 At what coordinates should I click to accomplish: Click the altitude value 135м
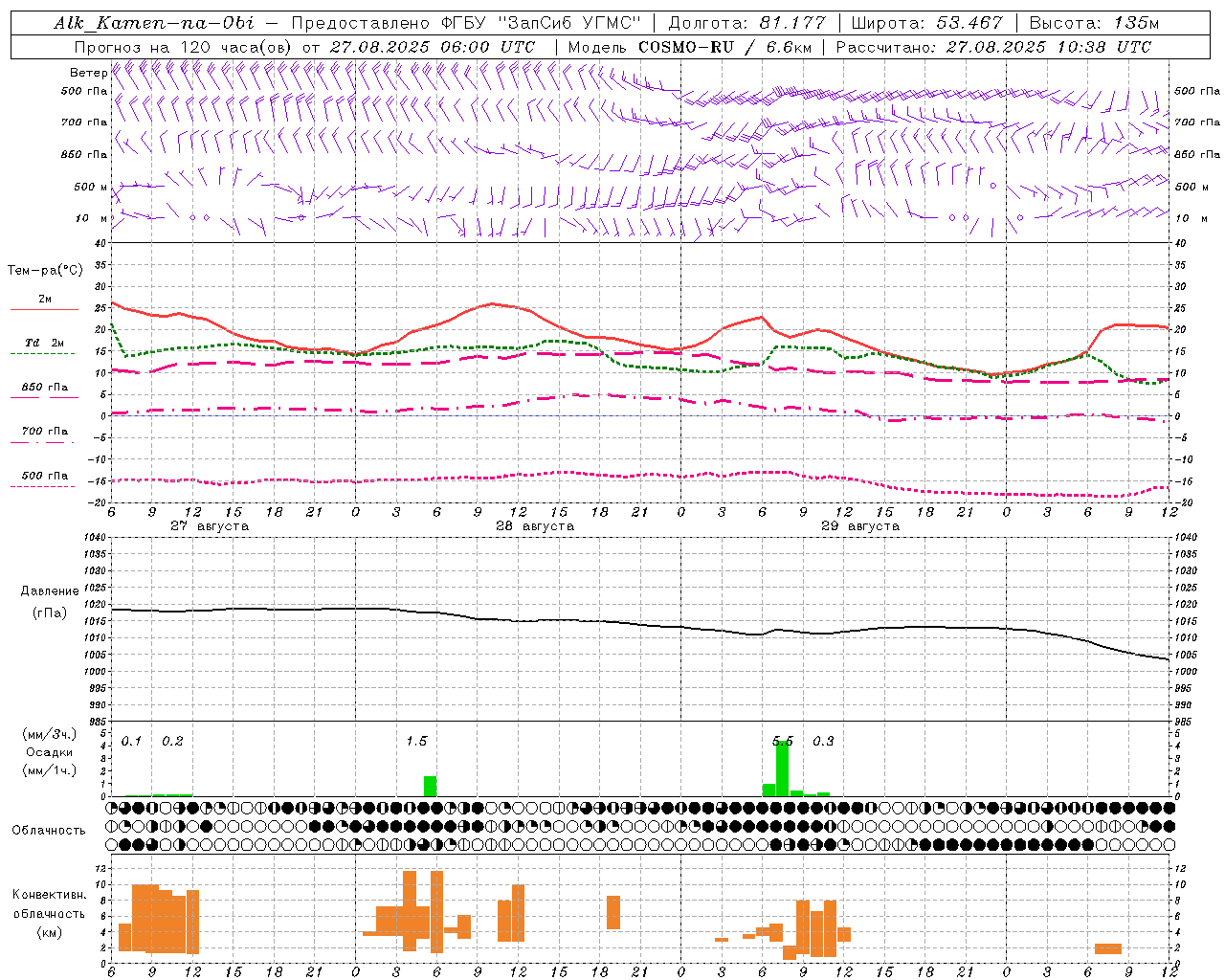(x=1138, y=23)
